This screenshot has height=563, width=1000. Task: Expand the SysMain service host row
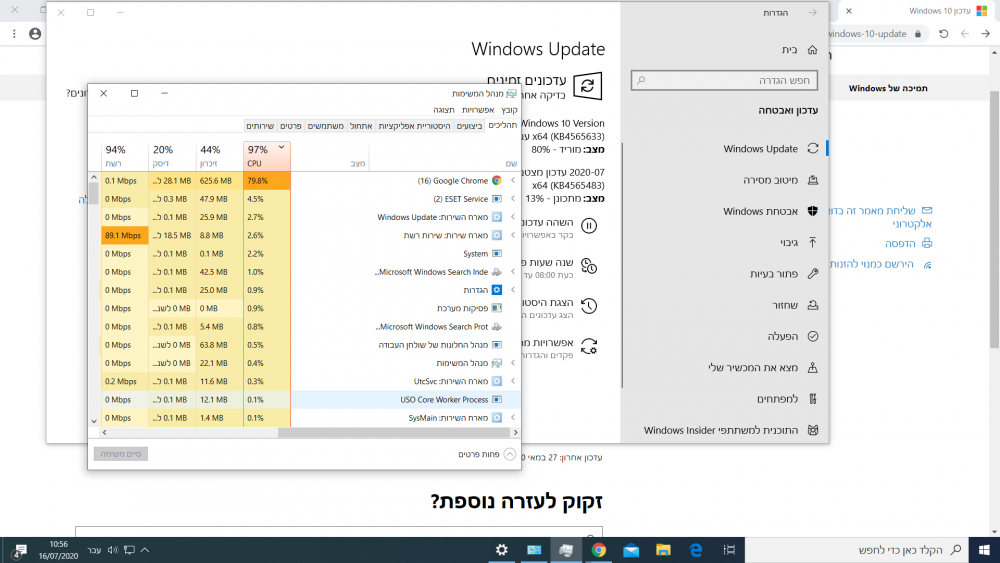coord(513,418)
